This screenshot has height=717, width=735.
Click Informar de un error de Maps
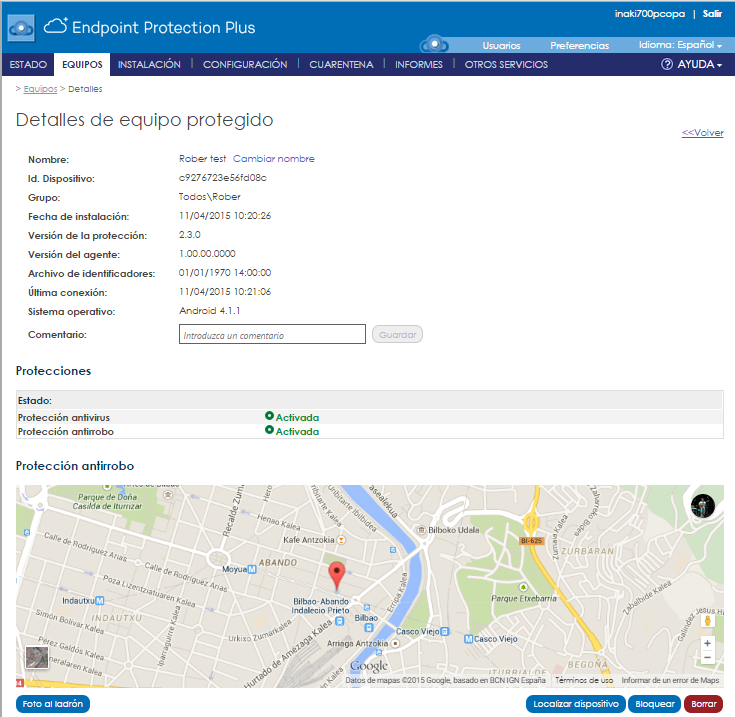coord(670,680)
